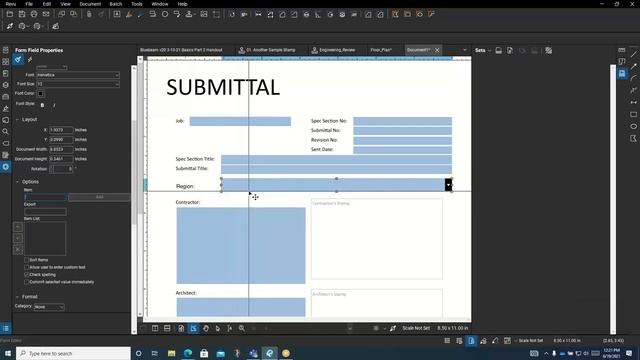Open the Search panel from left sidebar
Viewport: 640px width, 360px height.
click(x=6, y=131)
